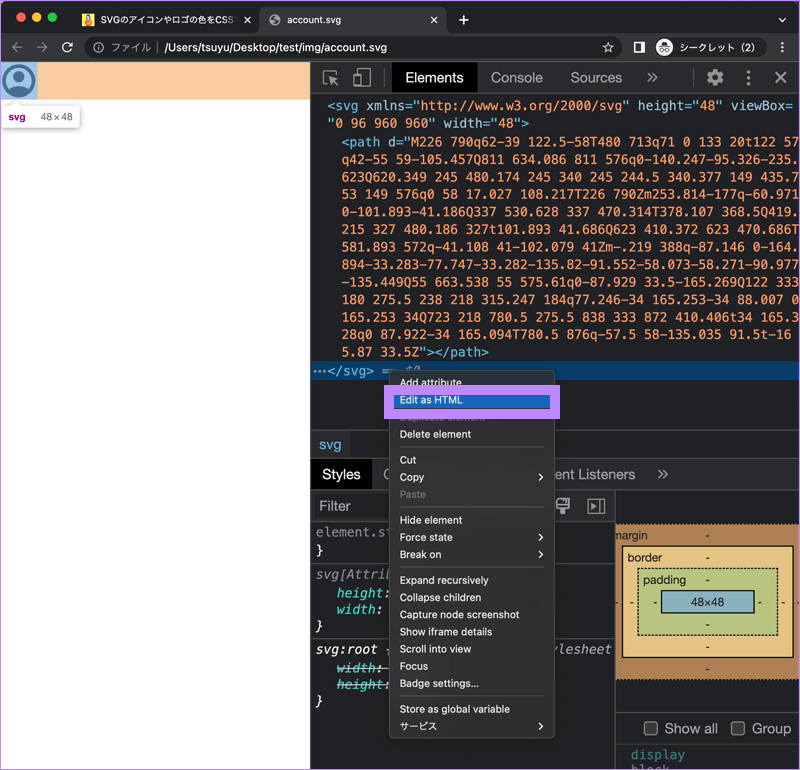The image size is (800, 770).
Task: Open a new browser tab
Action: click(x=464, y=20)
